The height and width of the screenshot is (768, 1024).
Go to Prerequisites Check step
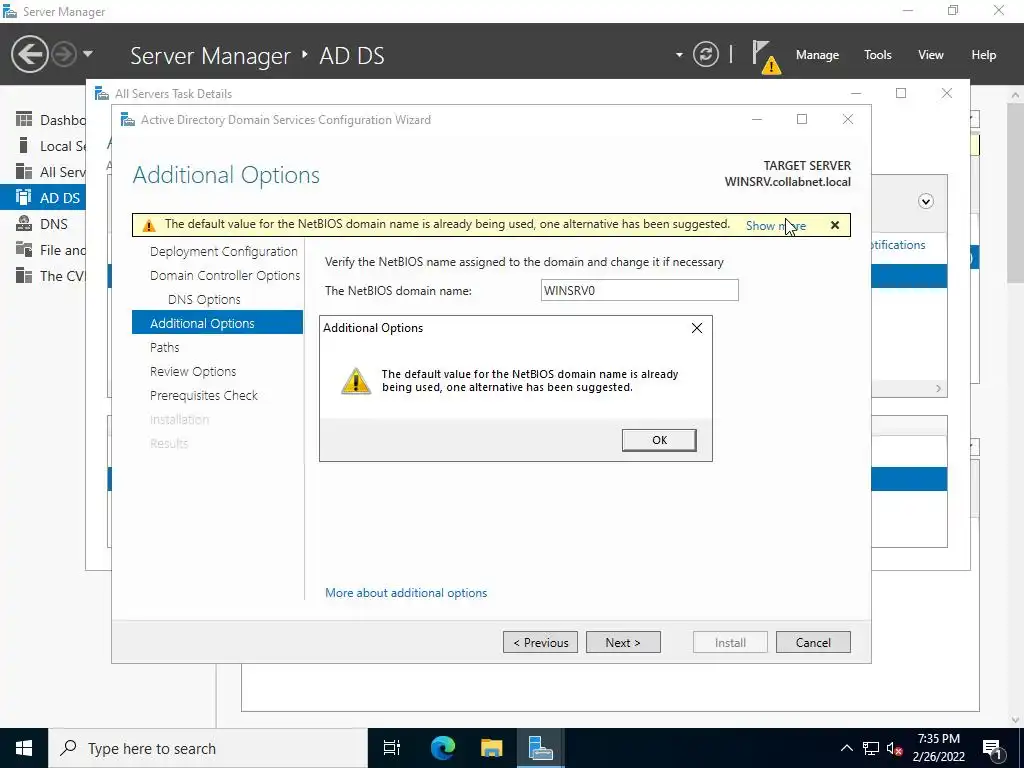click(204, 395)
